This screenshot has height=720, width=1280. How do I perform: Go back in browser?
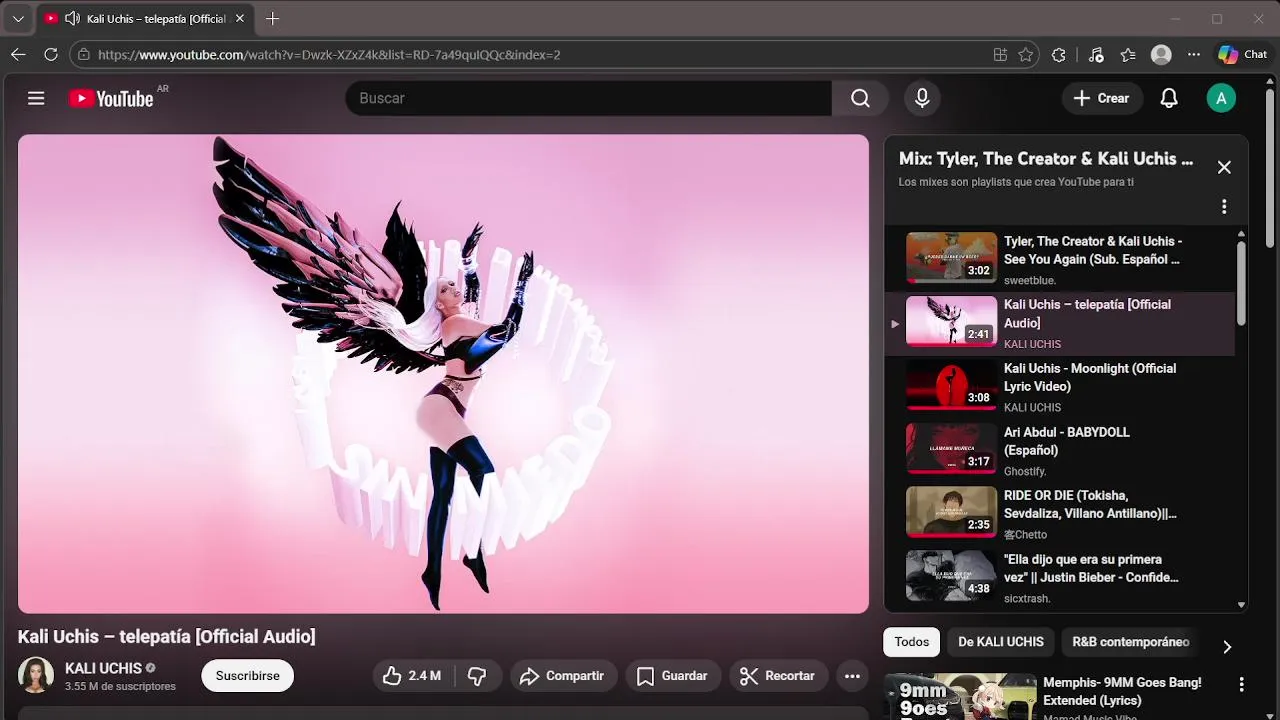(x=18, y=54)
